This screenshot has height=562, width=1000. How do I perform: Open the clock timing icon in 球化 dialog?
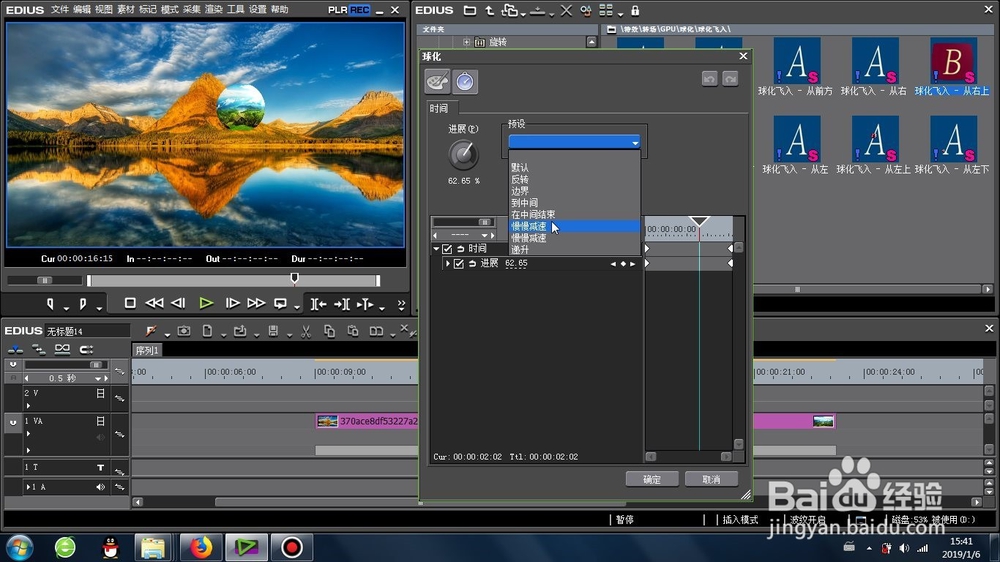pyautogui.click(x=465, y=82)
